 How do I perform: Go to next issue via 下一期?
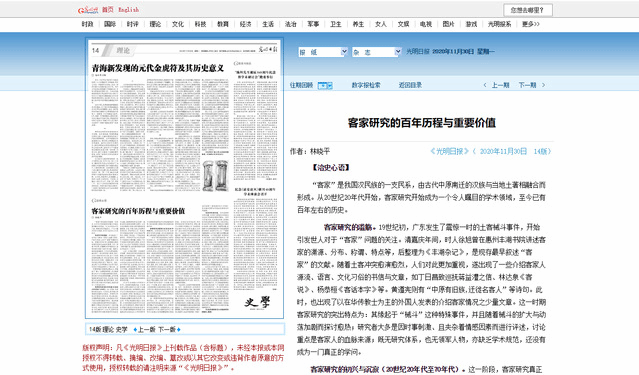tap(527, 85)
